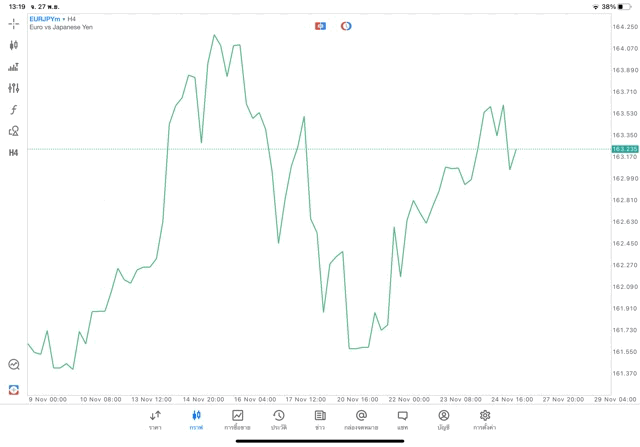This screenshot has height=447, width=640.
Task: Switch to the การซื้อขาย (Trade) tab
Action: coord(237,420)
